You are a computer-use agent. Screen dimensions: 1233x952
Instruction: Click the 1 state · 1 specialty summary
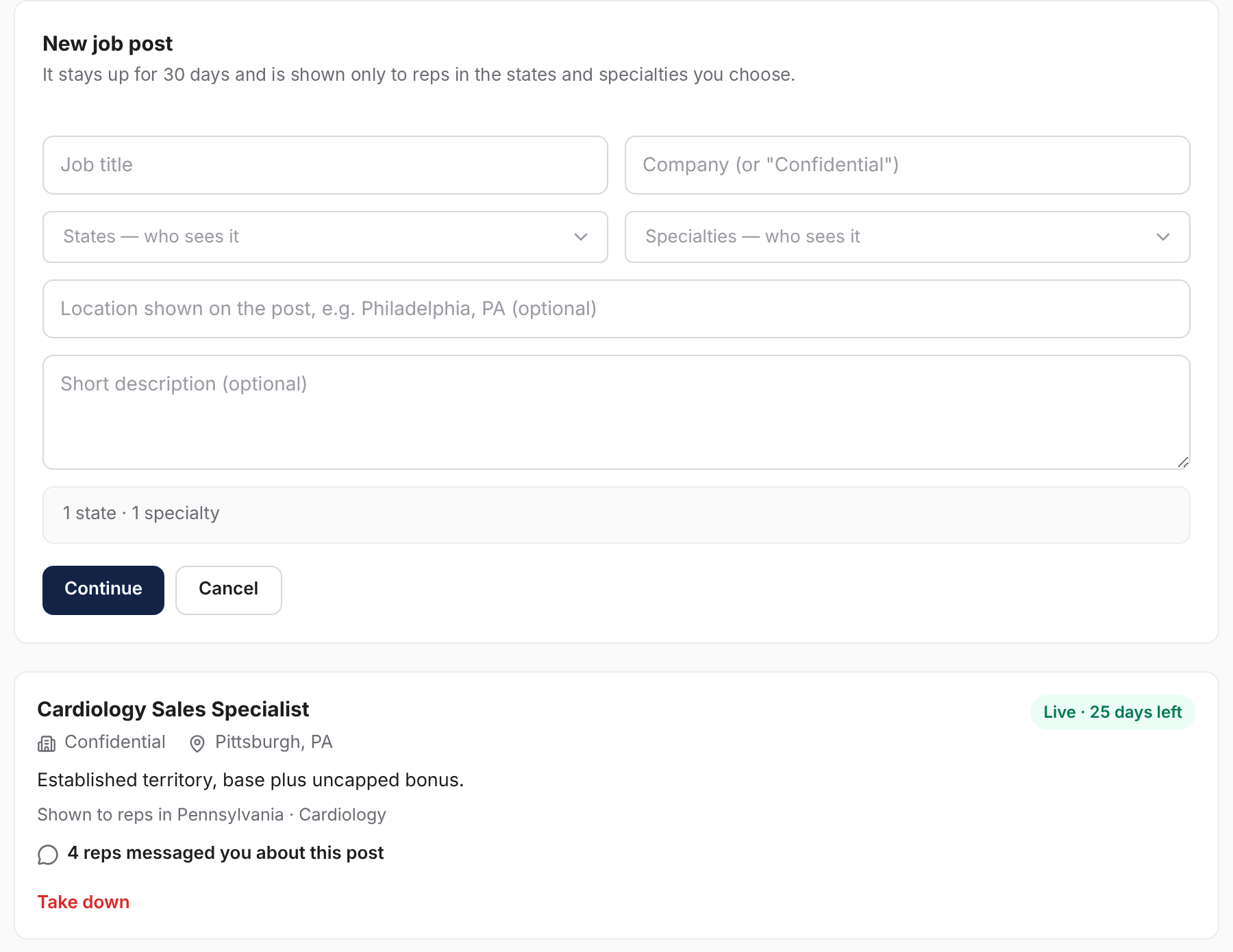tap(616, 515)
